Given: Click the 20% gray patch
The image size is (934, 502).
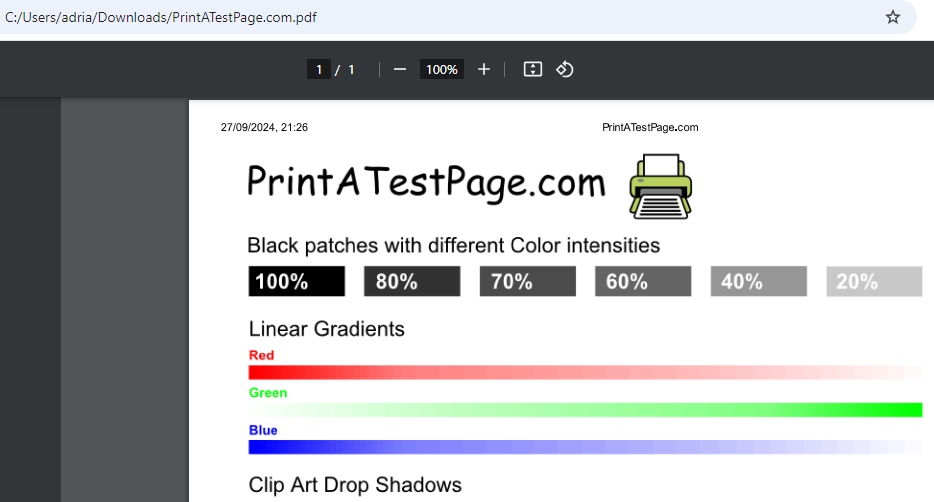Looking at the screenshot, I should [874, 281].
